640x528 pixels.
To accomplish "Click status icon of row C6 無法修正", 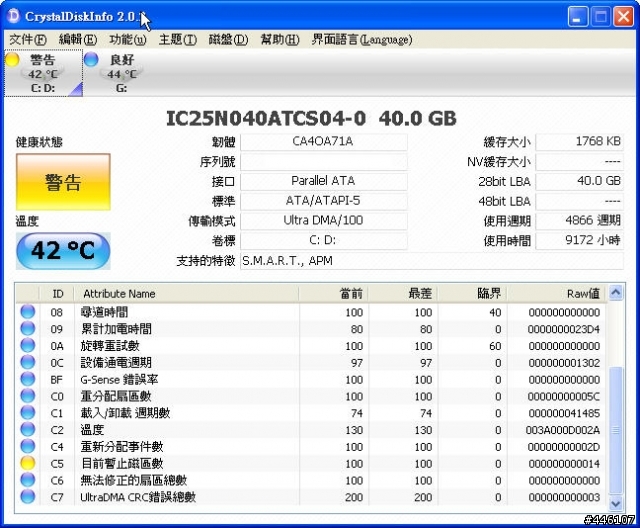I will tap(28, 479).
